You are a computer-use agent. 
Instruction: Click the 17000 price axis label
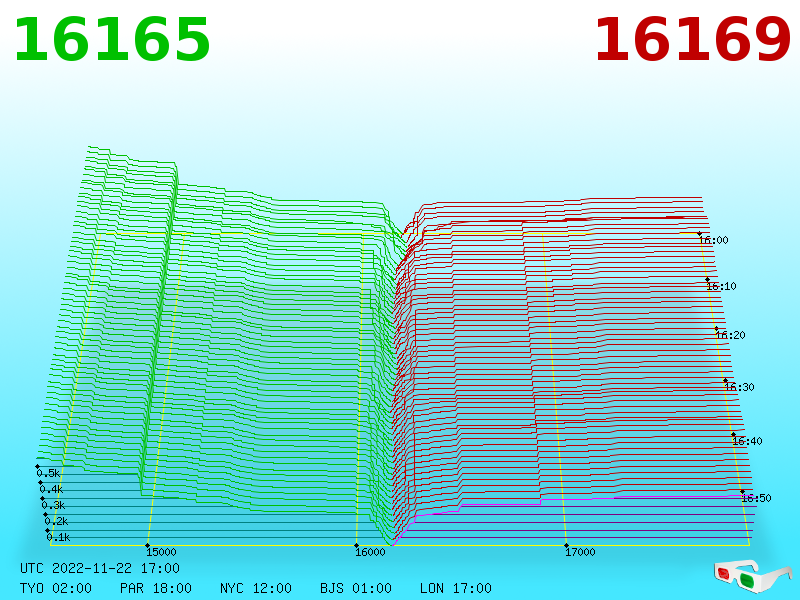coord(580,552)
